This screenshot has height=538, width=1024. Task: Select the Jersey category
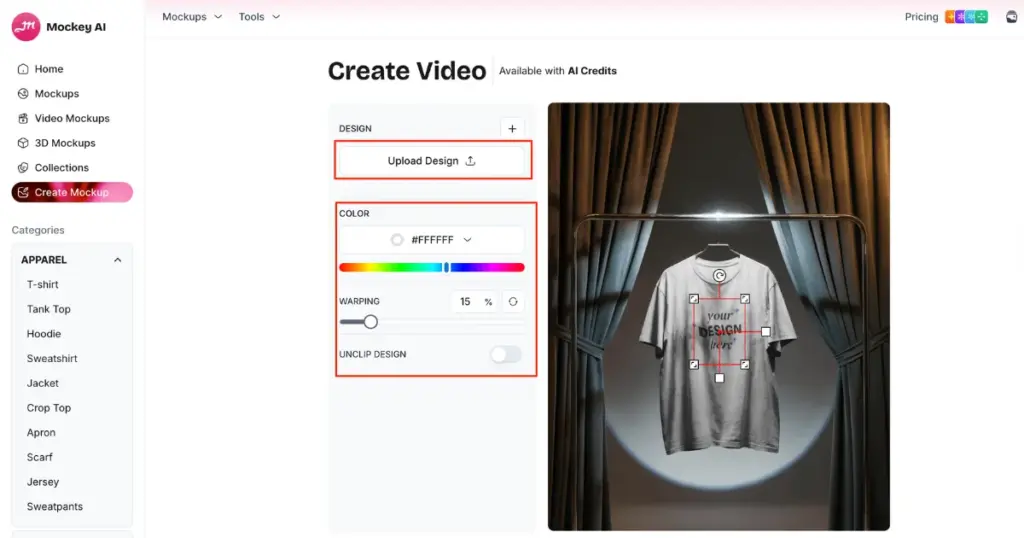pos(42,482)
